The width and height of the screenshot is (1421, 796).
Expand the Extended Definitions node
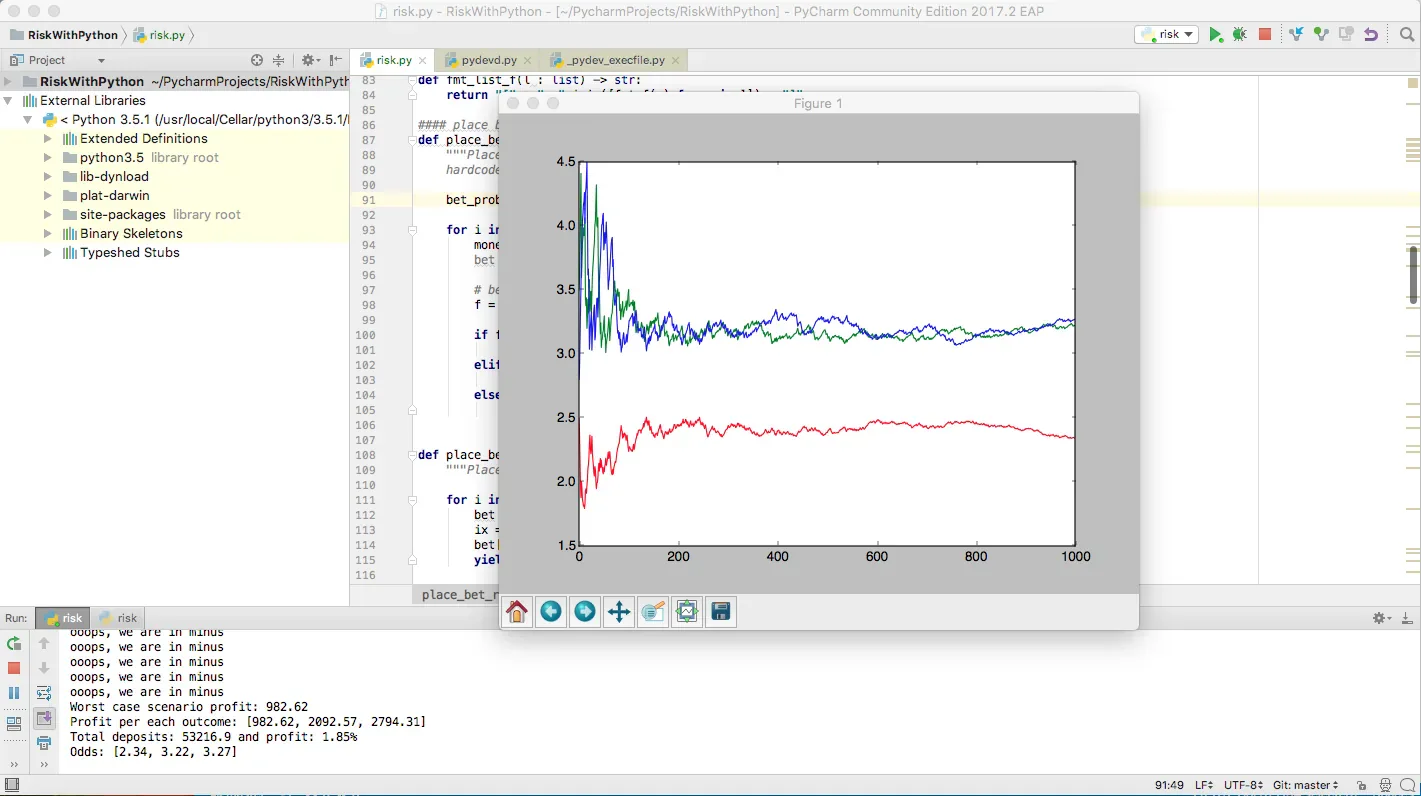(47, 138)
